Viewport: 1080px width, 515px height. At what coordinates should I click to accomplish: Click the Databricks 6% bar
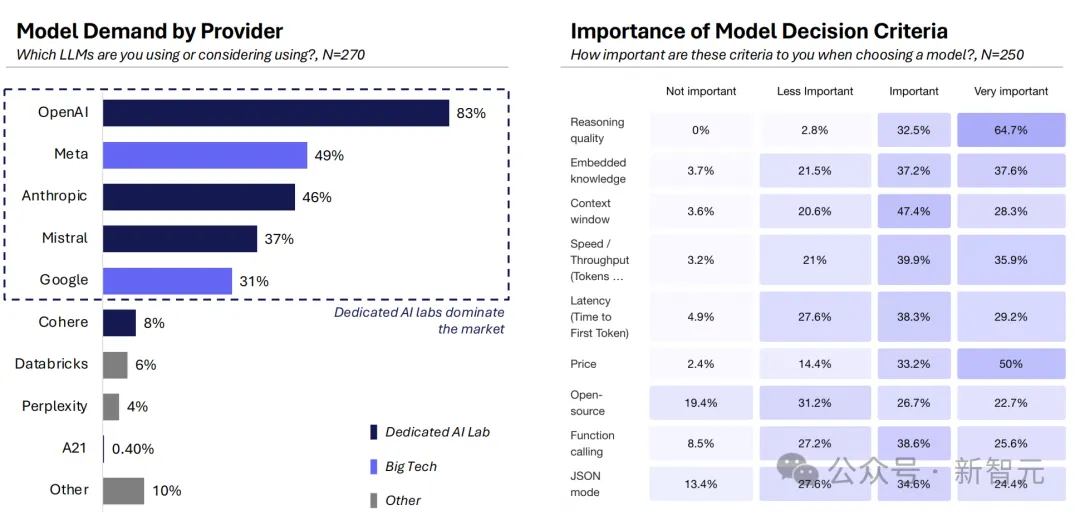pyautogui.click(x=116, y=365)
